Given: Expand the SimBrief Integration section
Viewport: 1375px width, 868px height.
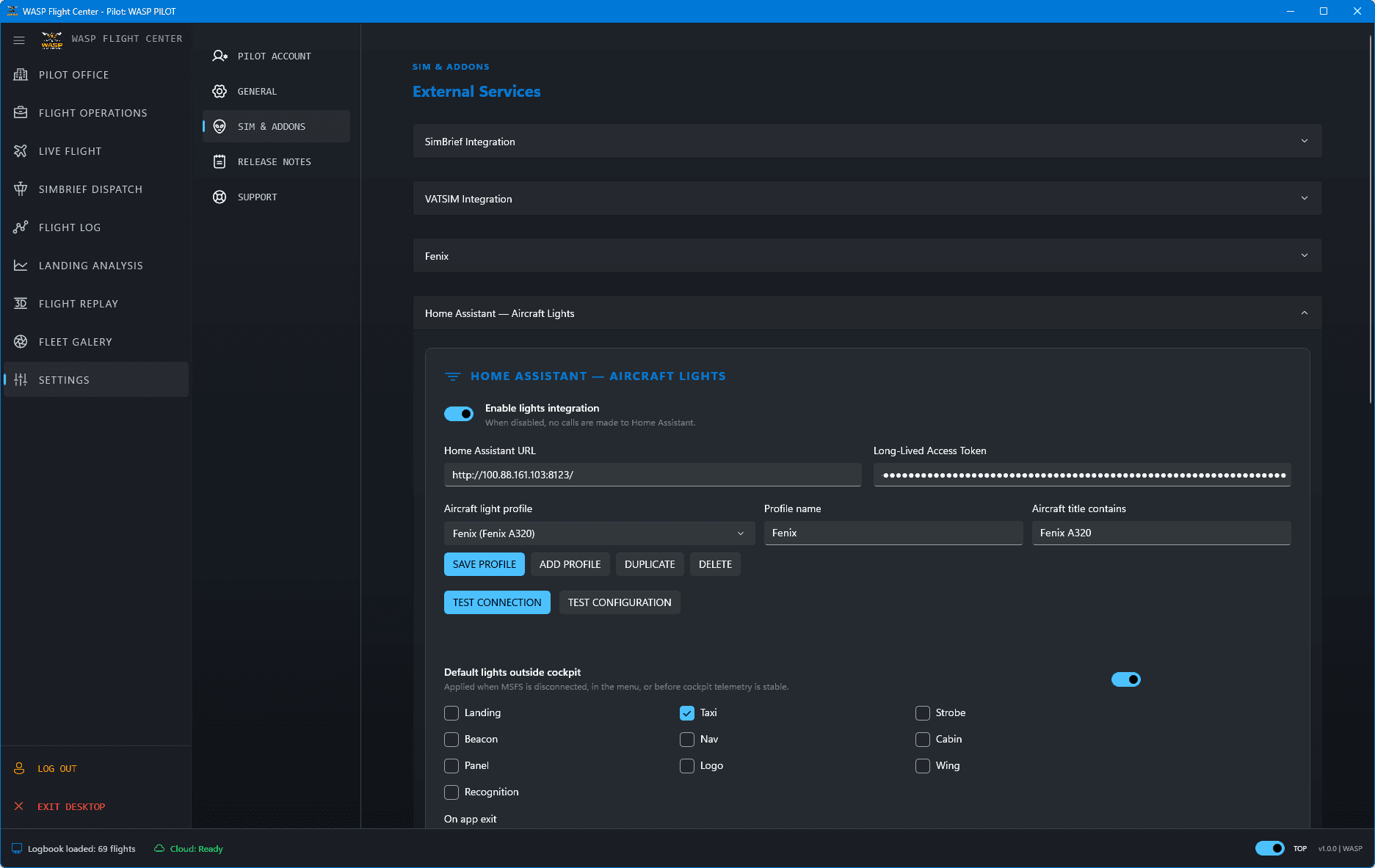Looking at the screenshot, I should pos(867,141).
